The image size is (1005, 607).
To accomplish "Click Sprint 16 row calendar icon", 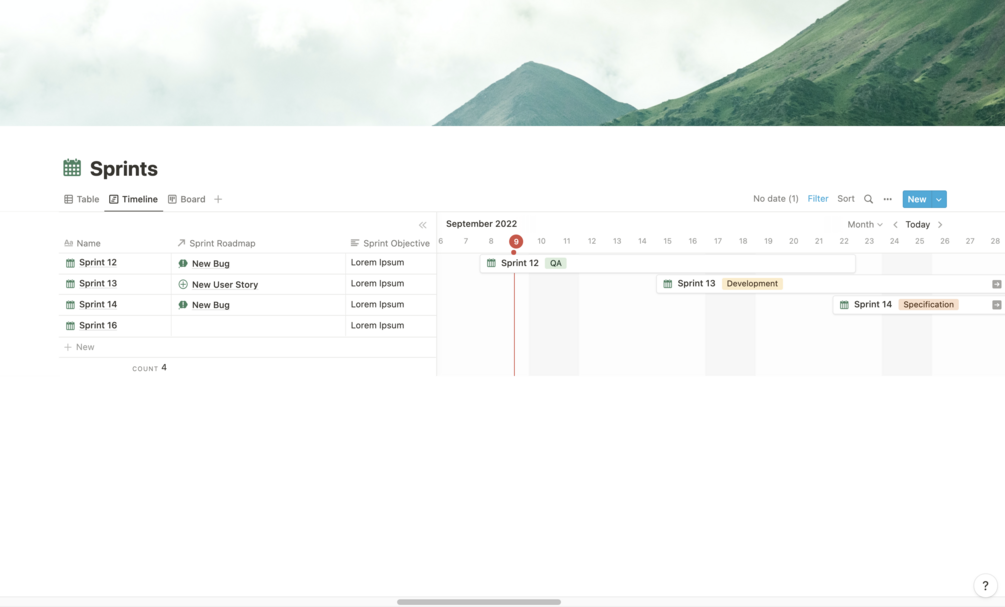I will 71,326.
